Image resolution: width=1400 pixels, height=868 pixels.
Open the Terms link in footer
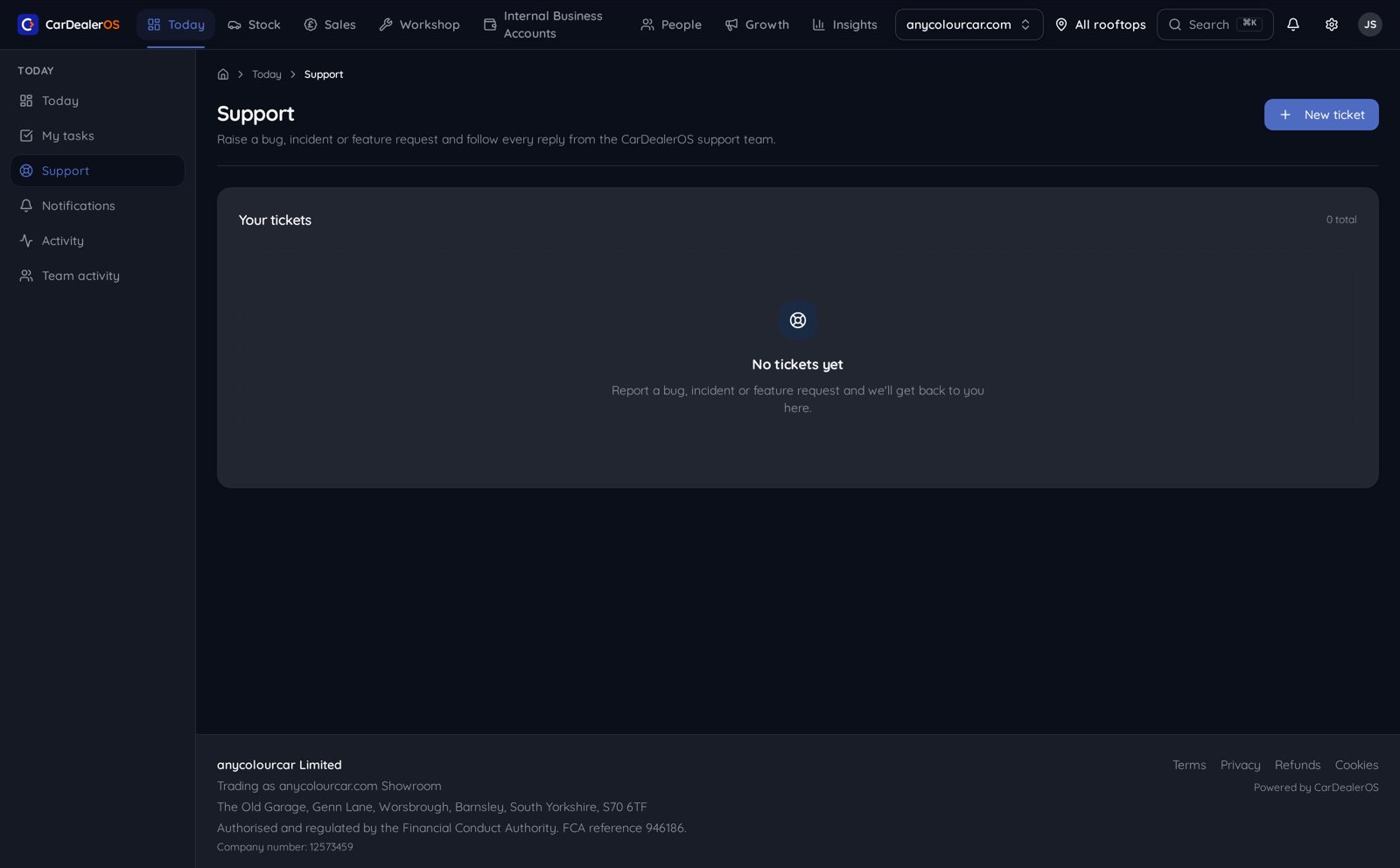pos(1189,765)
